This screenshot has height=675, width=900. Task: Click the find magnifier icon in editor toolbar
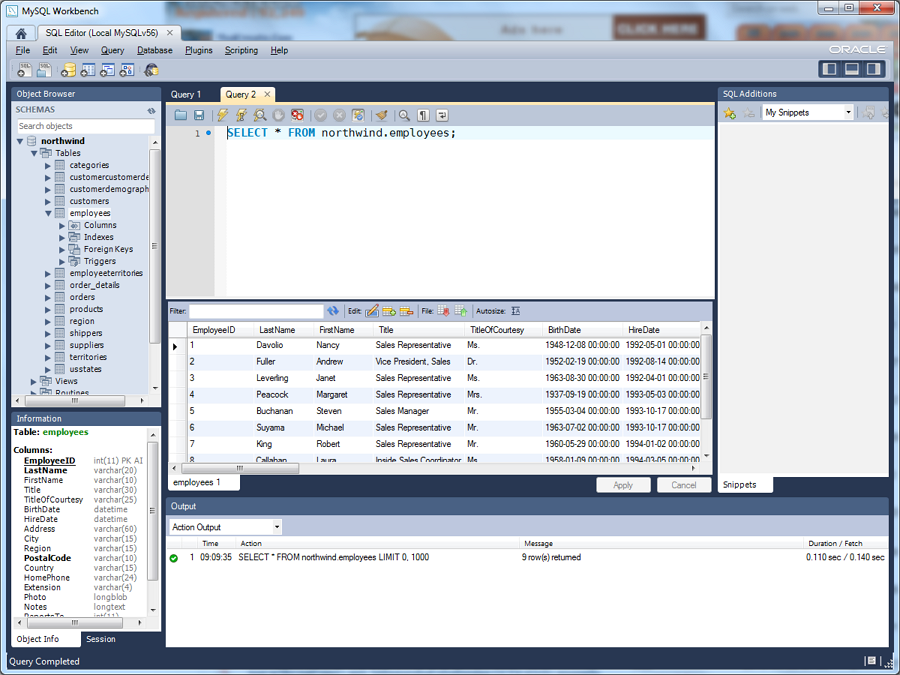[x=405, y=115]
